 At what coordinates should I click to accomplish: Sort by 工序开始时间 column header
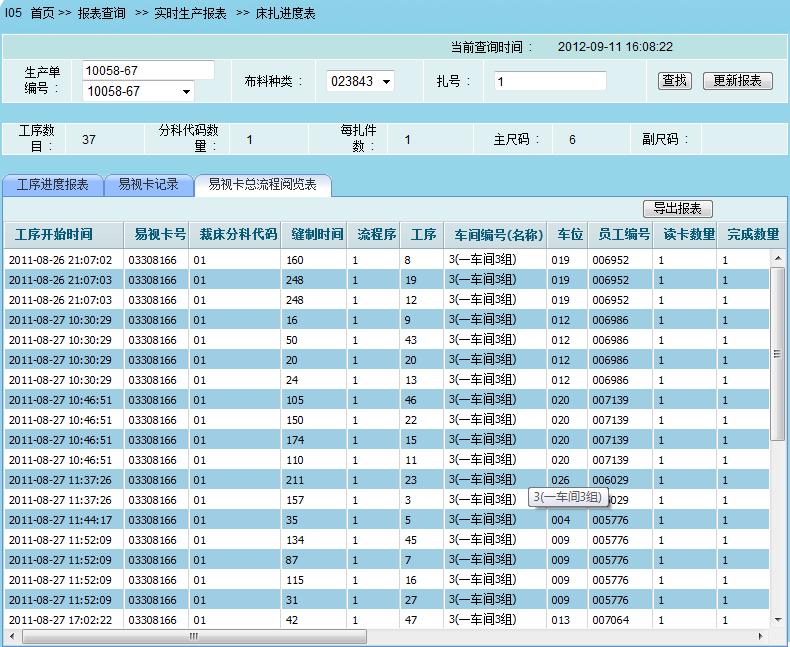coord(54,235)
